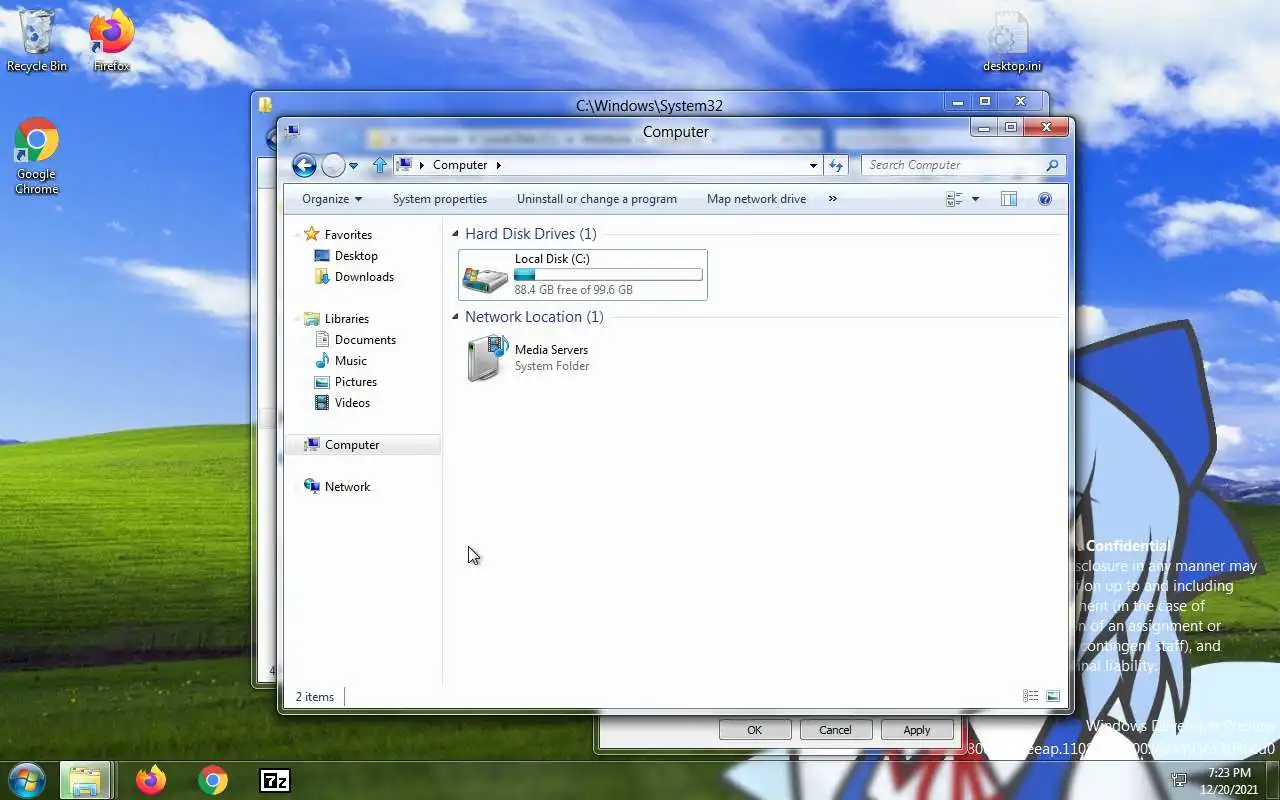Click C:\Windows\System32 window title bar
This screenshot has height=800, width=1280.
click(x=649, y=105)
